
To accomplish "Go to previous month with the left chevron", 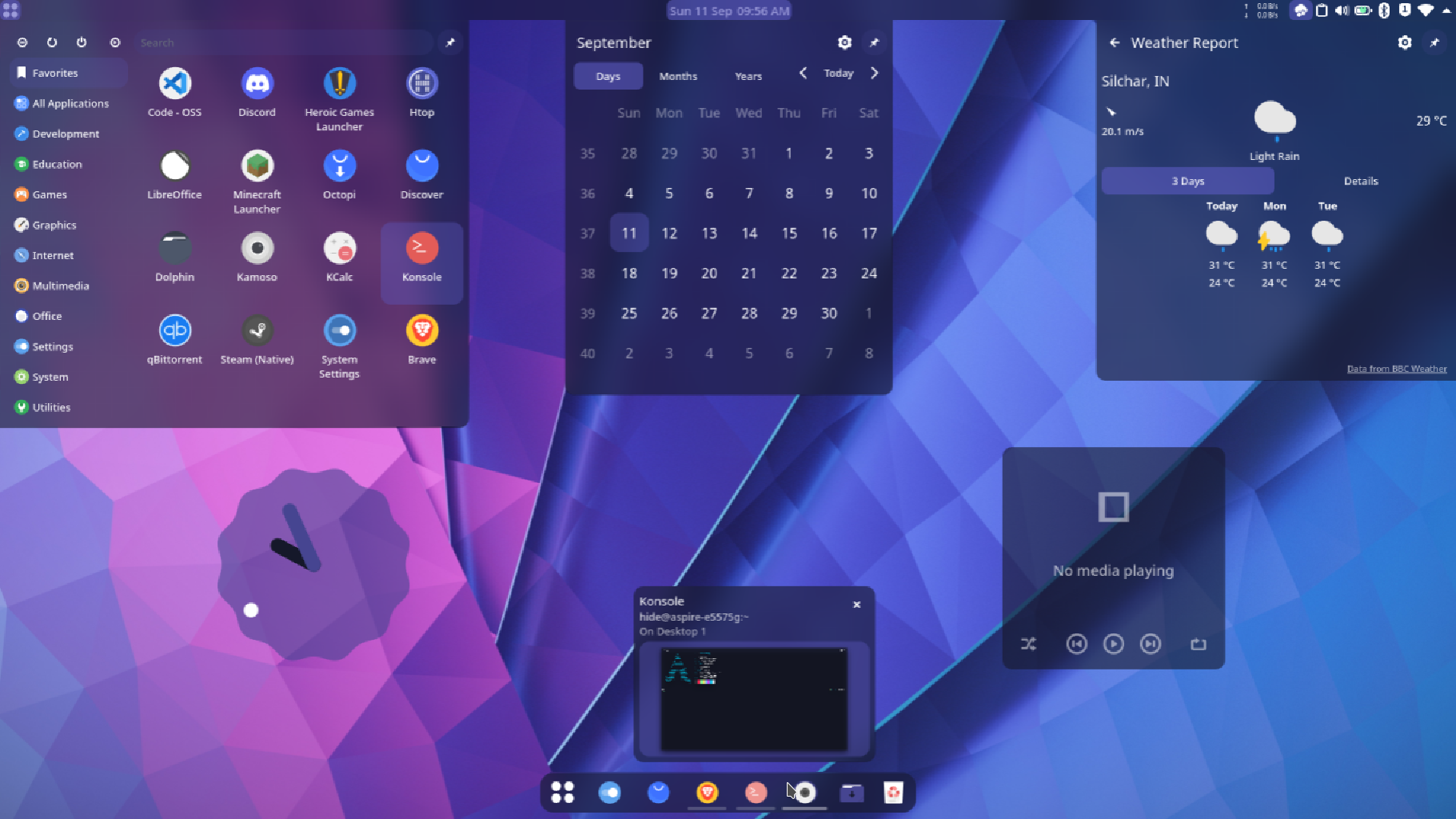I will click(x=802, y=73).
